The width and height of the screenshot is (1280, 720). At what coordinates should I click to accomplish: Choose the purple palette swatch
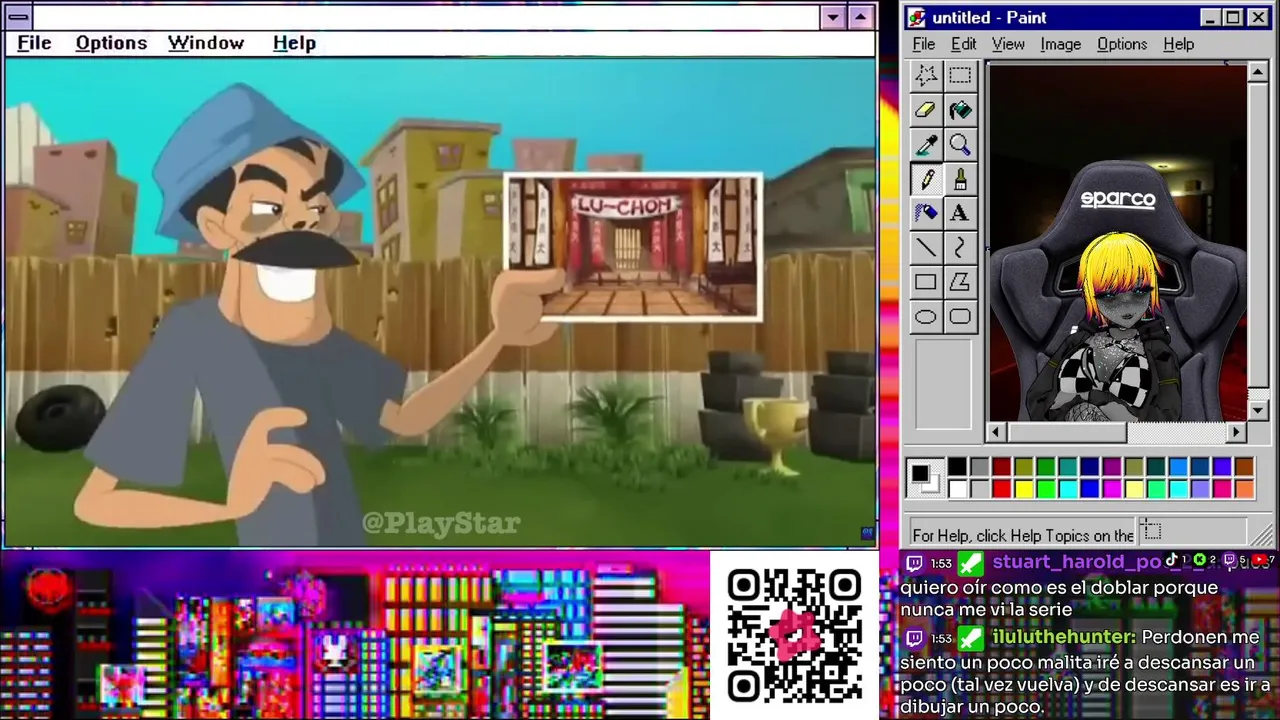point(1112,466)
